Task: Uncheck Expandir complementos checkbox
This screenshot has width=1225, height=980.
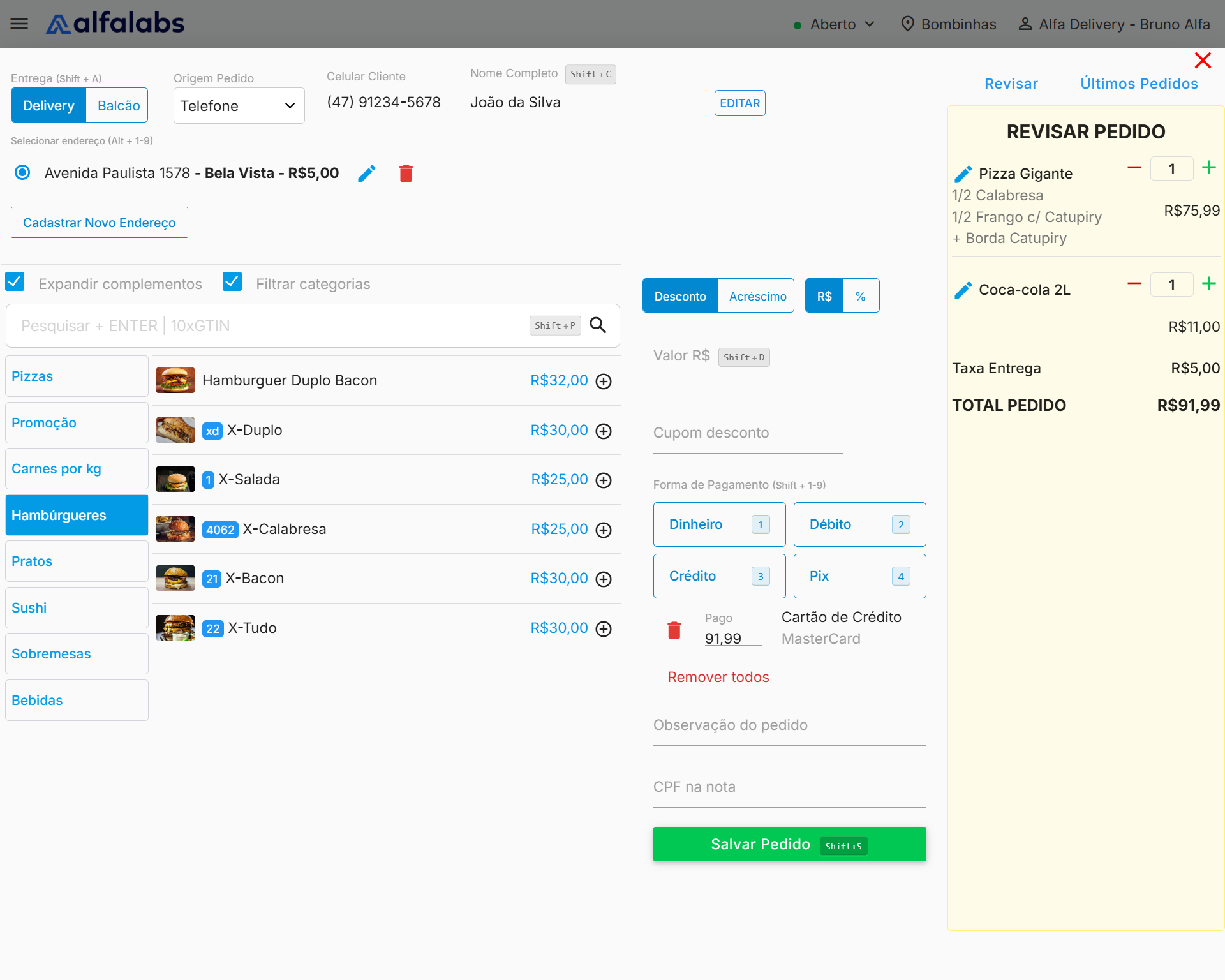Action: pos(15,283)
